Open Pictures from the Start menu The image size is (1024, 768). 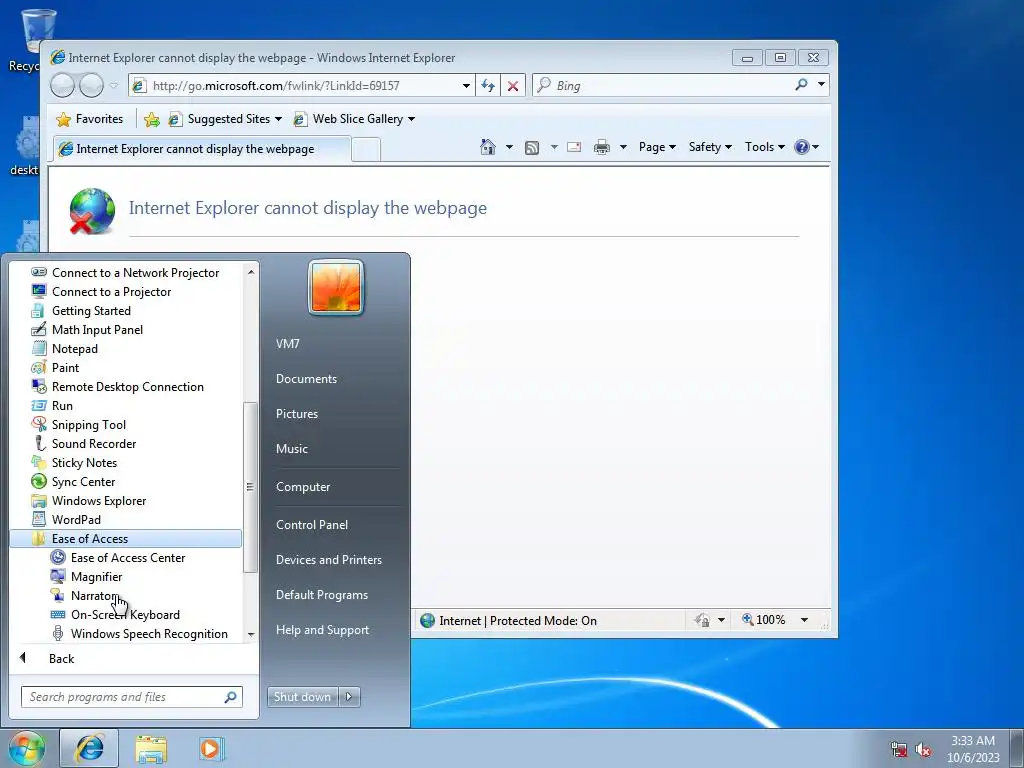click(296, 414)
